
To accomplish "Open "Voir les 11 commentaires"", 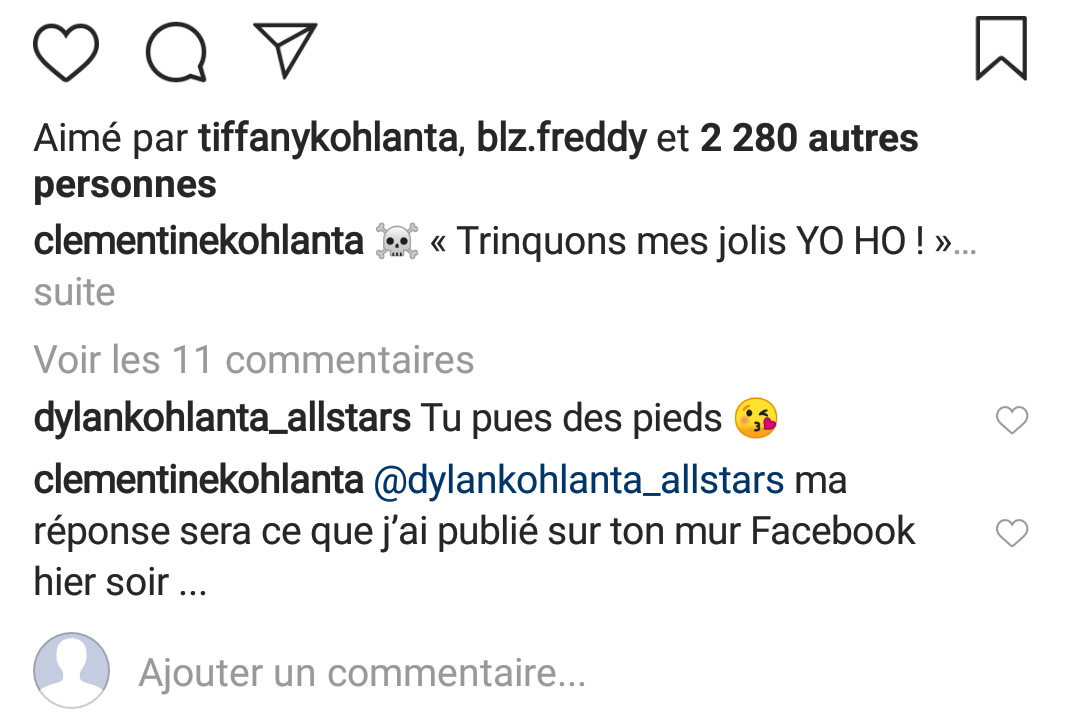I will coord(254,359).
